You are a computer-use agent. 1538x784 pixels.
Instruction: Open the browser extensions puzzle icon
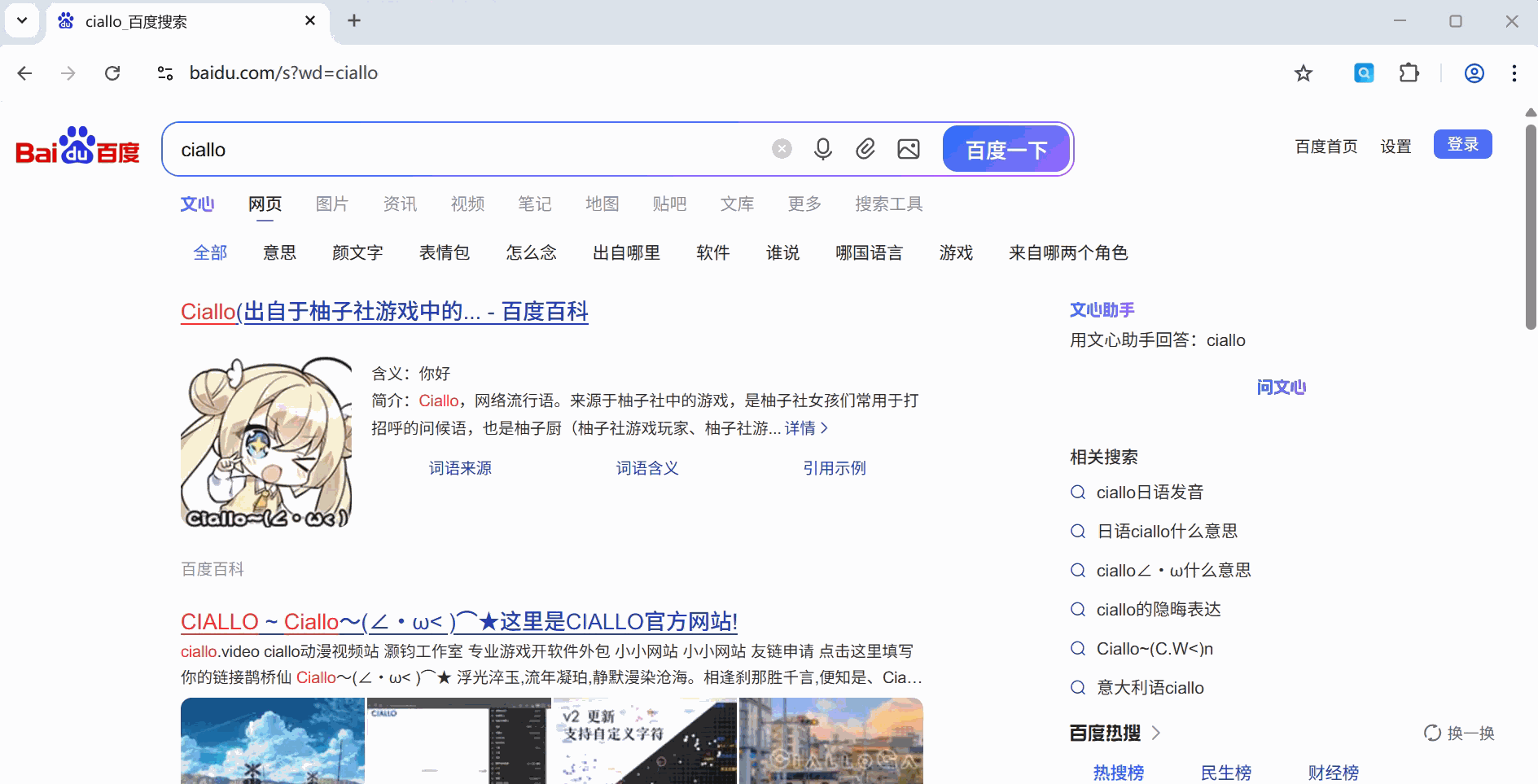click(1409, 72)
